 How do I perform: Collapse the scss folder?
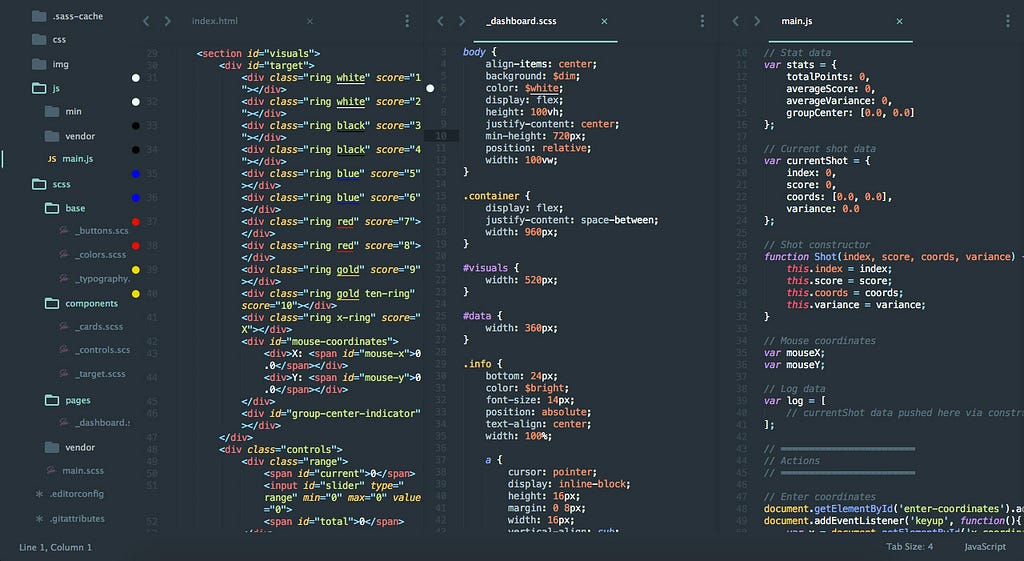pos(52,184)
